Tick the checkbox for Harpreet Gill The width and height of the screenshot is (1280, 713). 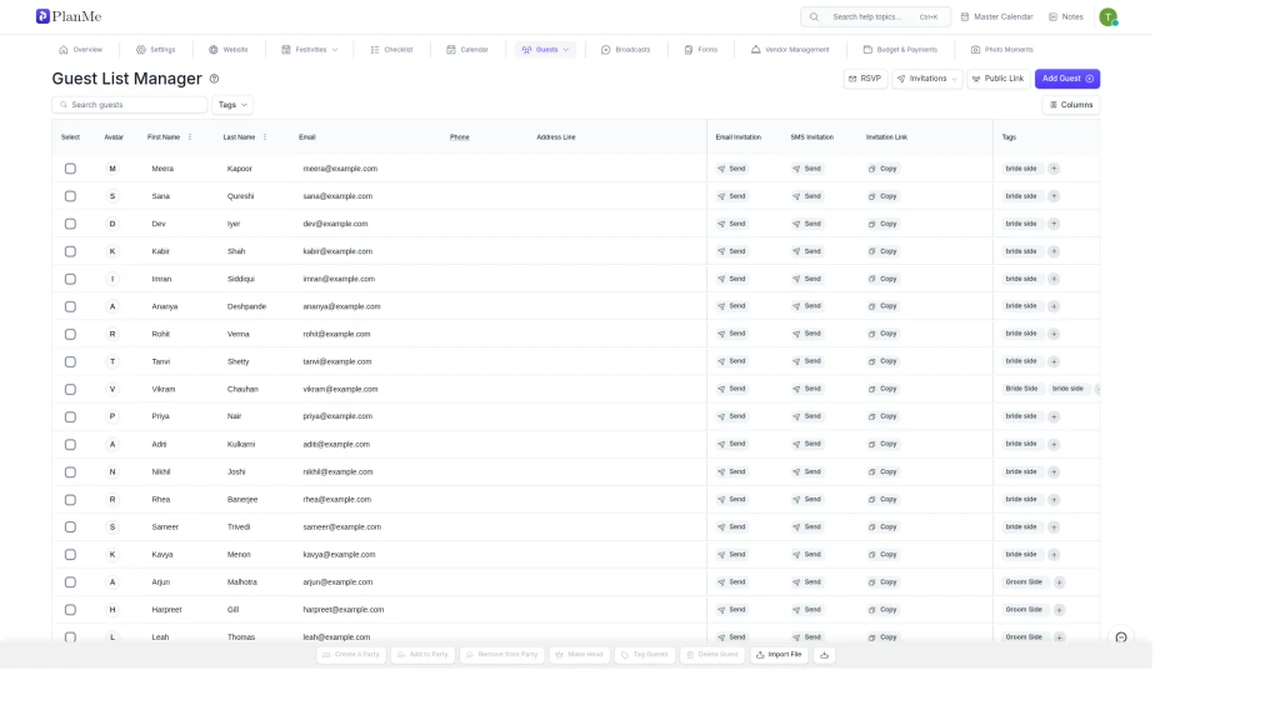click(x=70, y=609)
